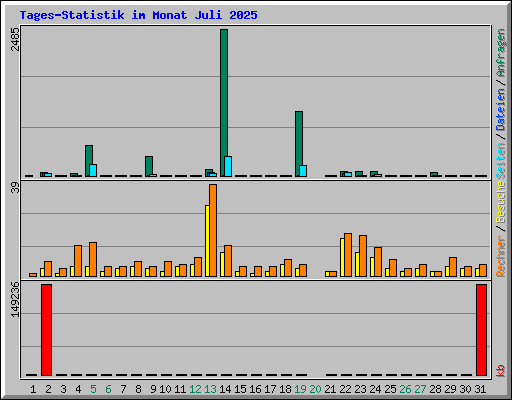Click the 'Seiten' legend label
The image size is (512, 400).
(501, 161)
